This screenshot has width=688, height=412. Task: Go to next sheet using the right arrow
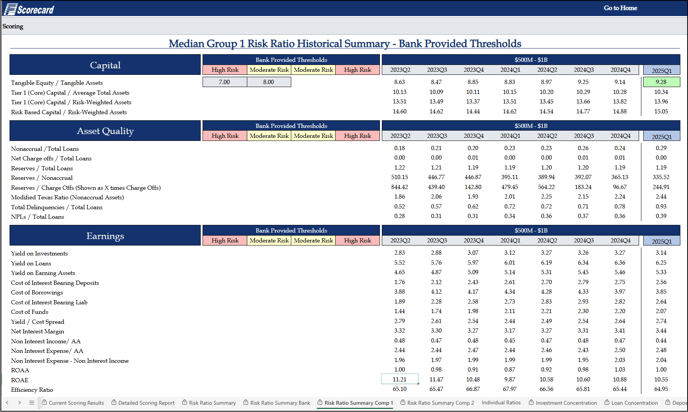[x=19, y=402]
